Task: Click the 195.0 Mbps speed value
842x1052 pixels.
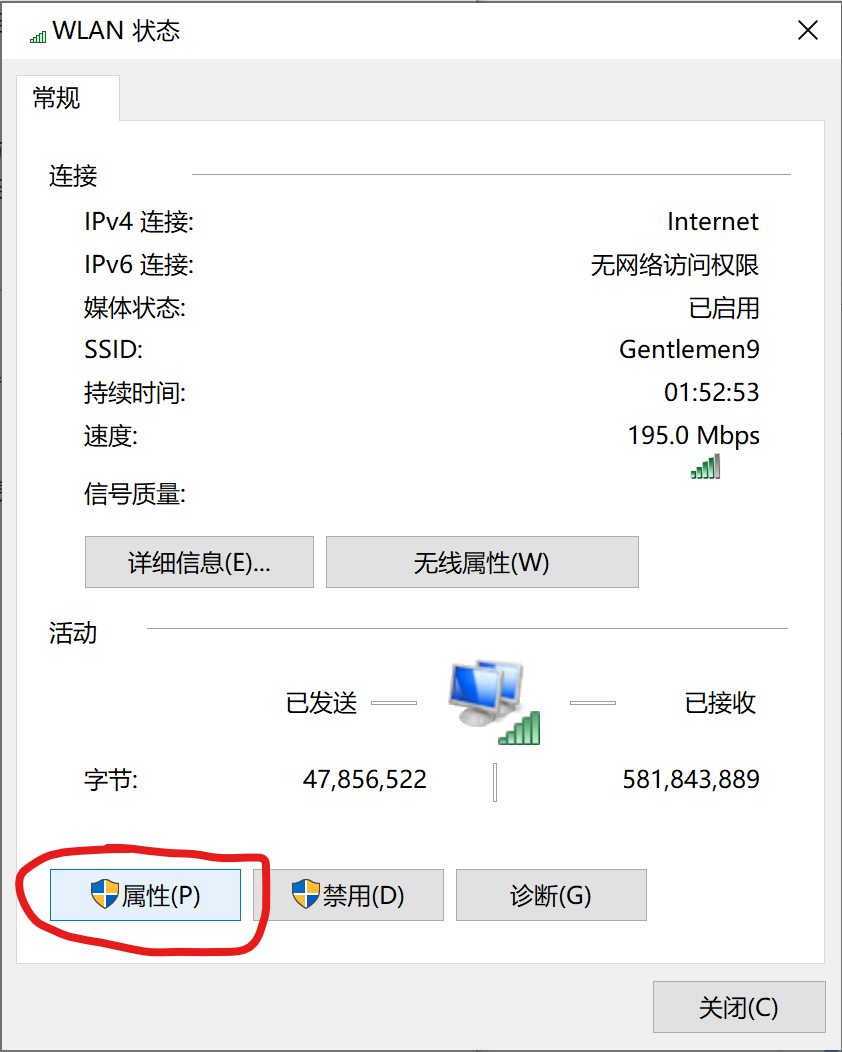Action: coord(694,435)
